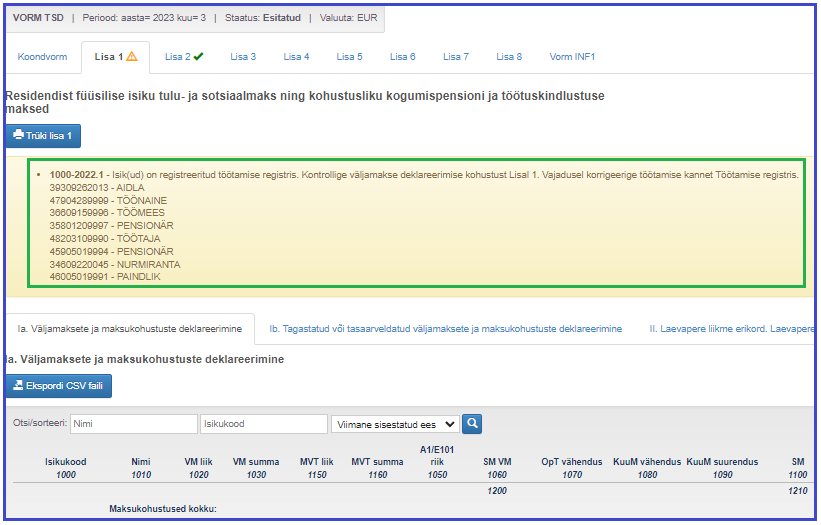Click the SM VM 1060 column header
The width and height of the screenshot is (821, 525).
(497, 468)
